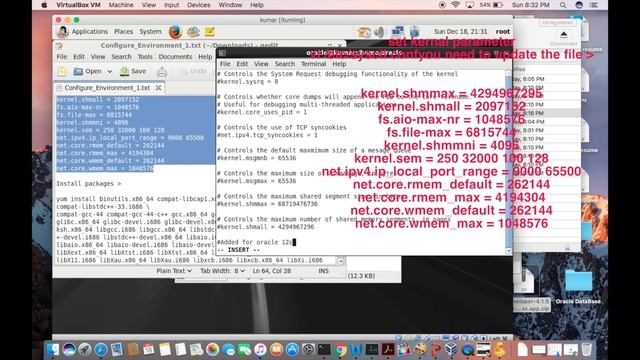Click the '#kernel.sysrq = 0' line in terminal
Viewport: 640px width, 360px height.
pyautogui.click(x=247, y=82)
